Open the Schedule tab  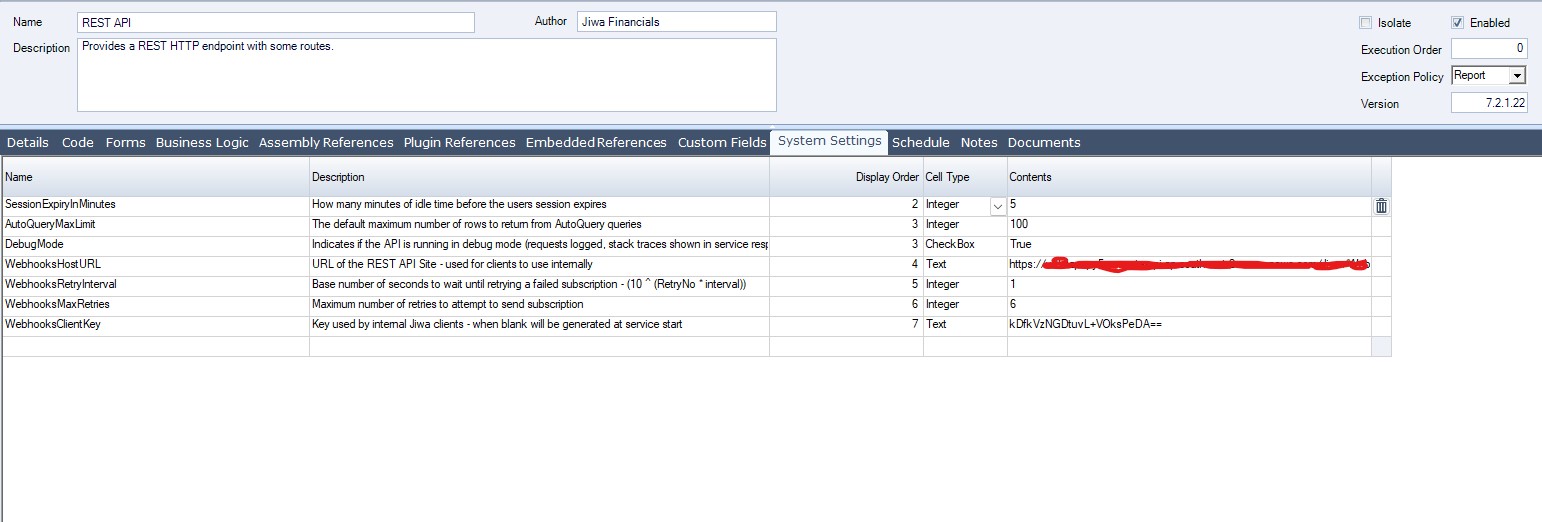920,143
